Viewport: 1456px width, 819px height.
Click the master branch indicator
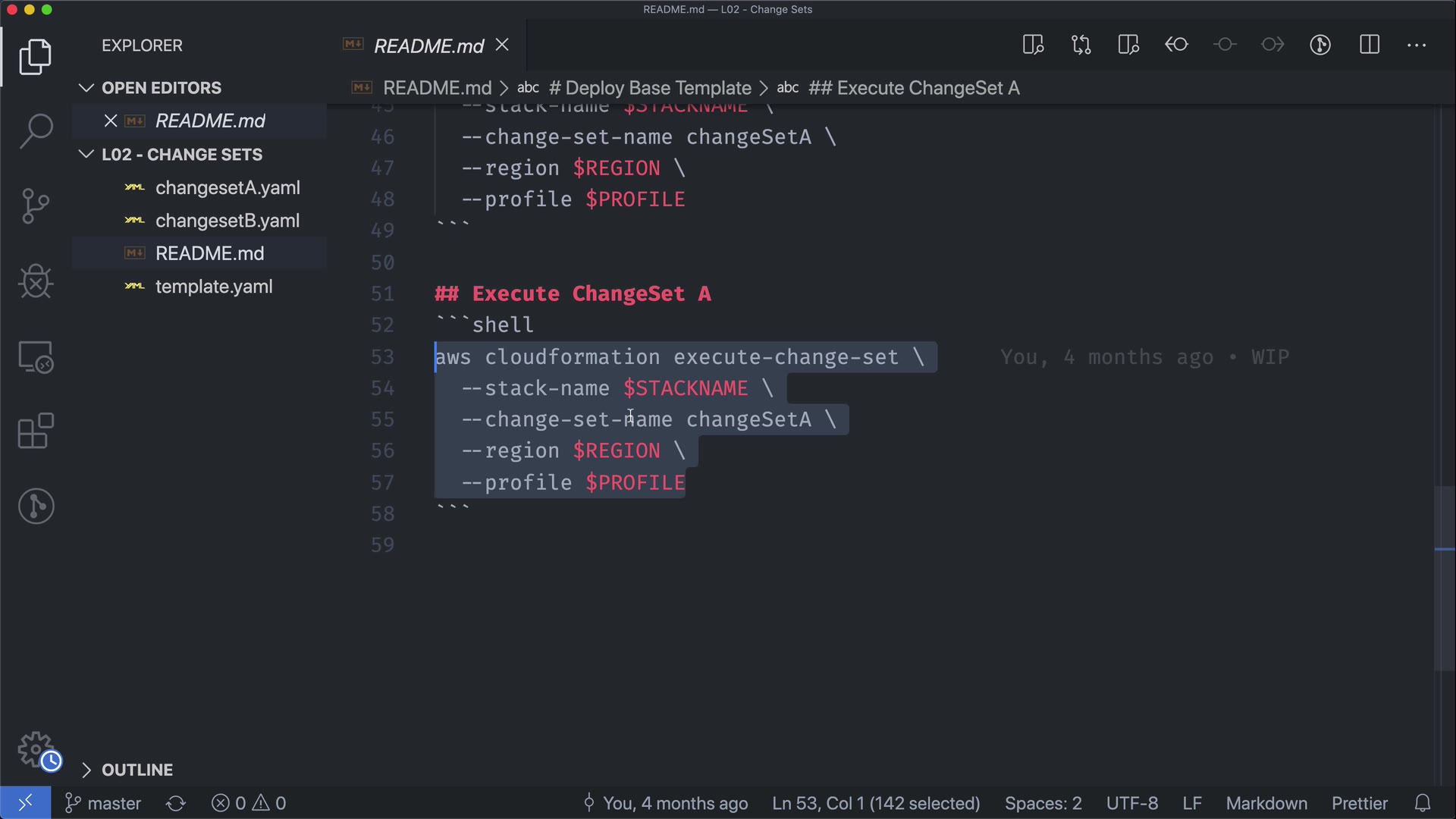[103, 803]
